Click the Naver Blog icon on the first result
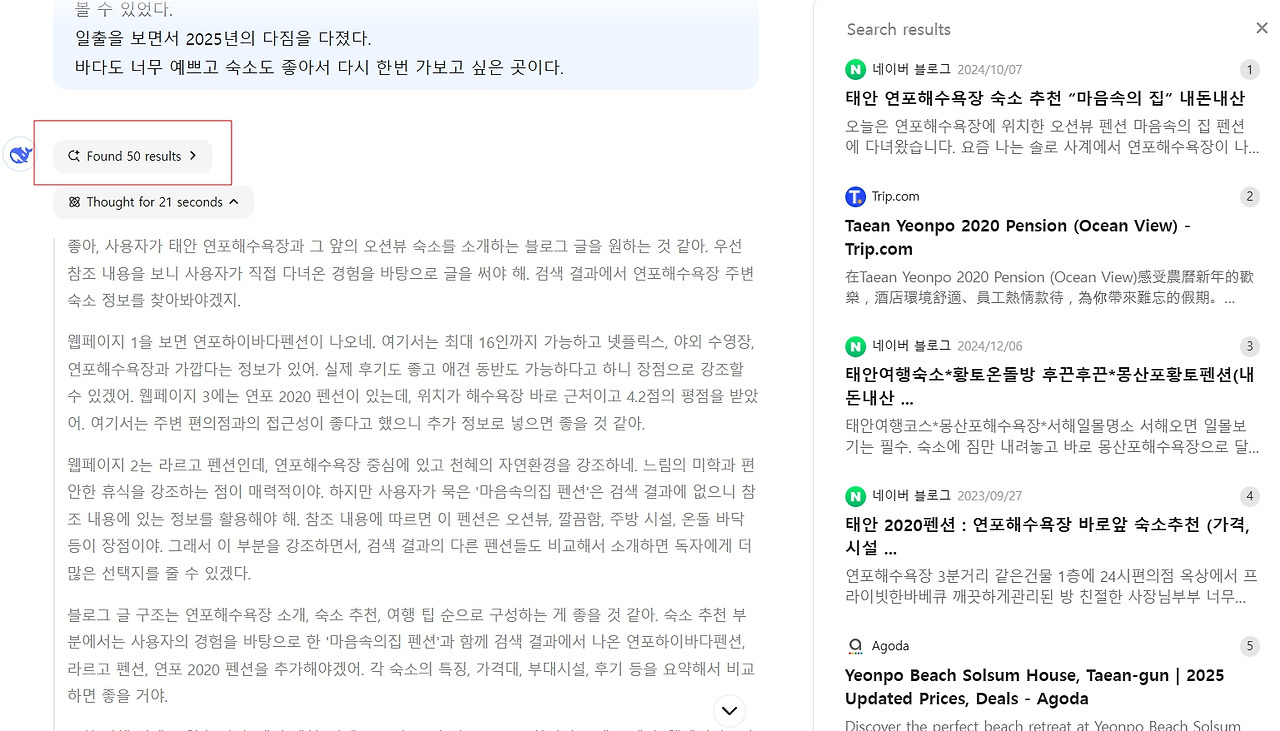The width and height of the screenshot is (1280, 731). coord(855,69)
